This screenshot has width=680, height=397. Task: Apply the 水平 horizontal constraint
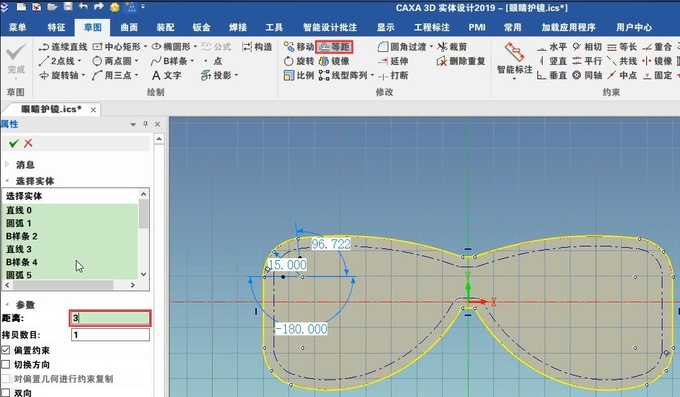coord(552,47)
